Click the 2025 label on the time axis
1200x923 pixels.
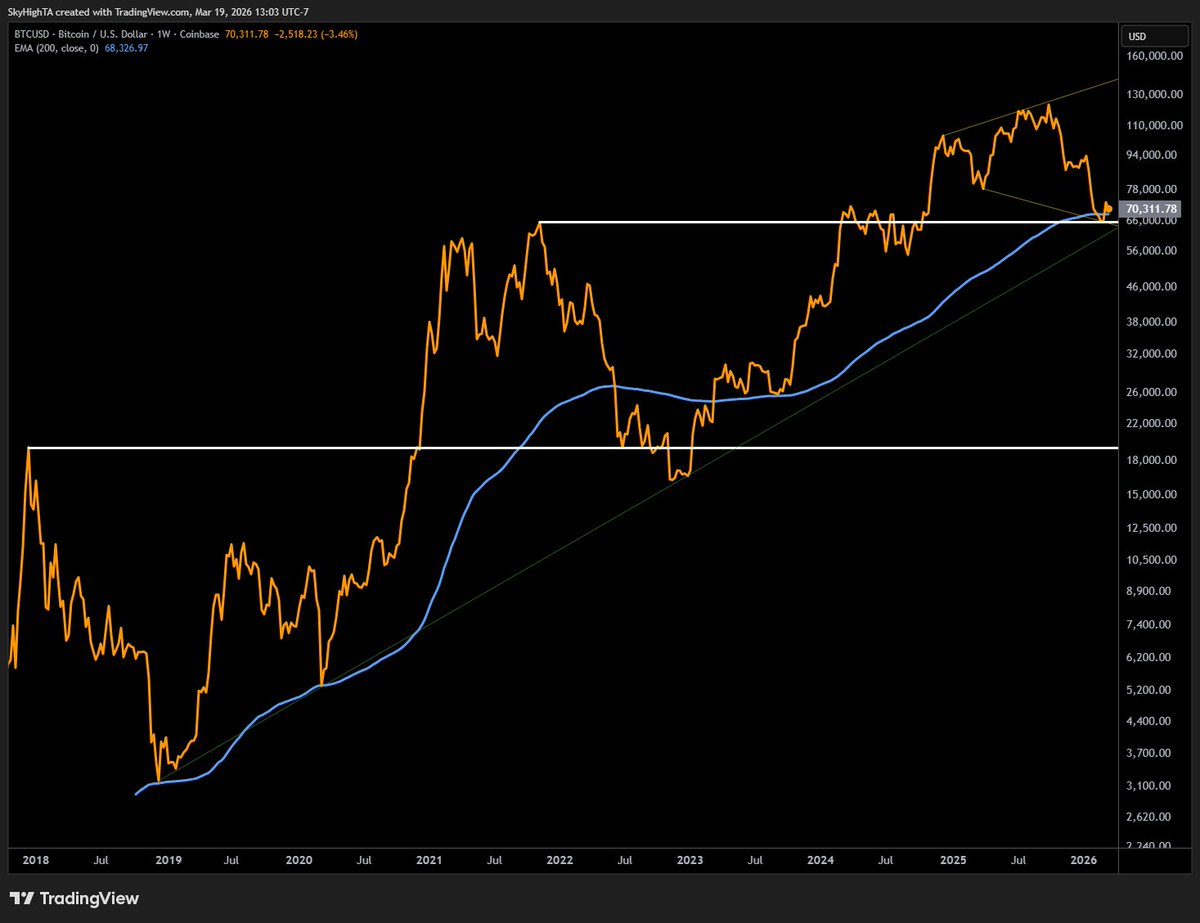[954, 860]
